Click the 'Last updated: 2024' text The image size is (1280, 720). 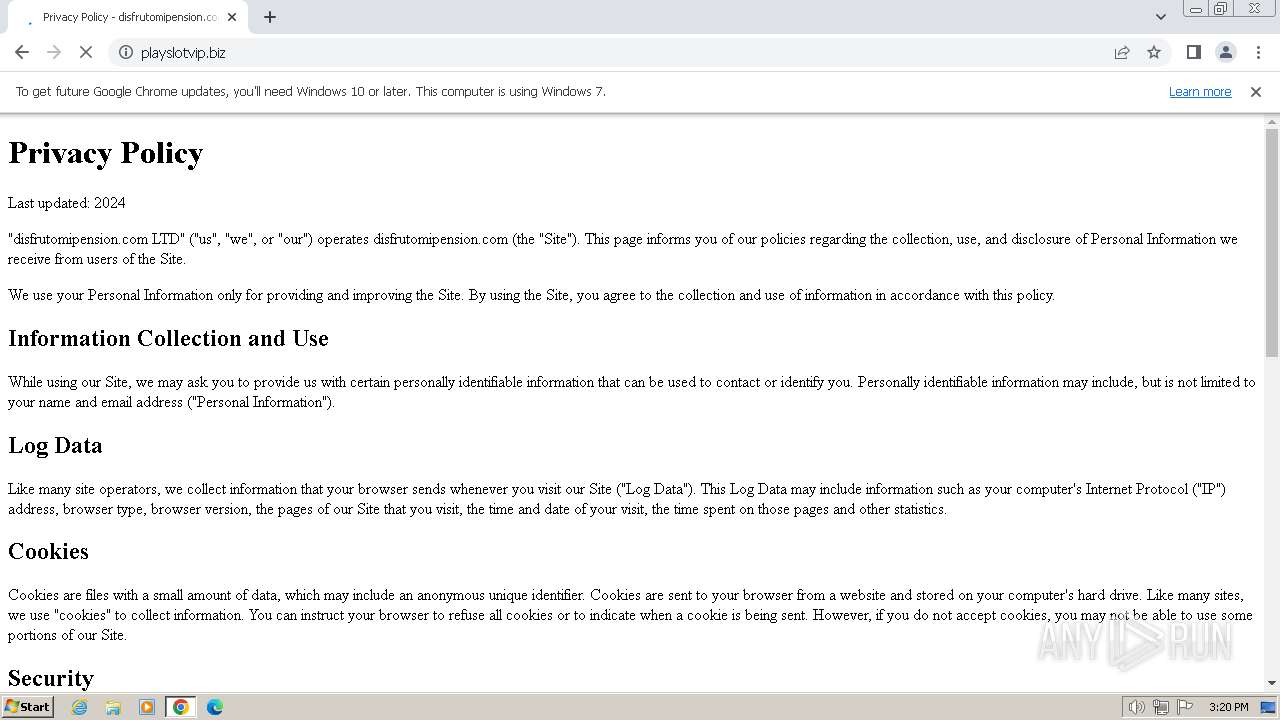pos(67,203)
